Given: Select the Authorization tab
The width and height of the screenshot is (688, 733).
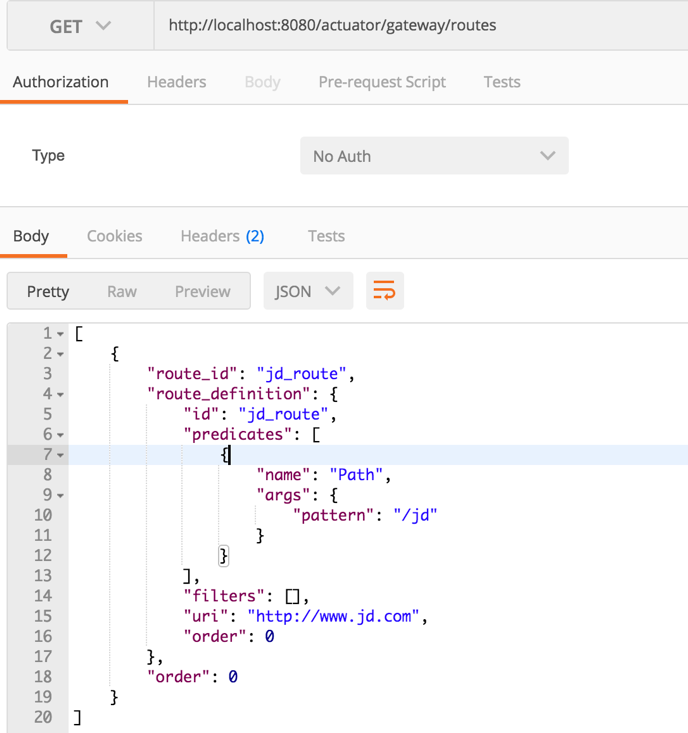Looking at the screenshot, I should click(61, 82).
